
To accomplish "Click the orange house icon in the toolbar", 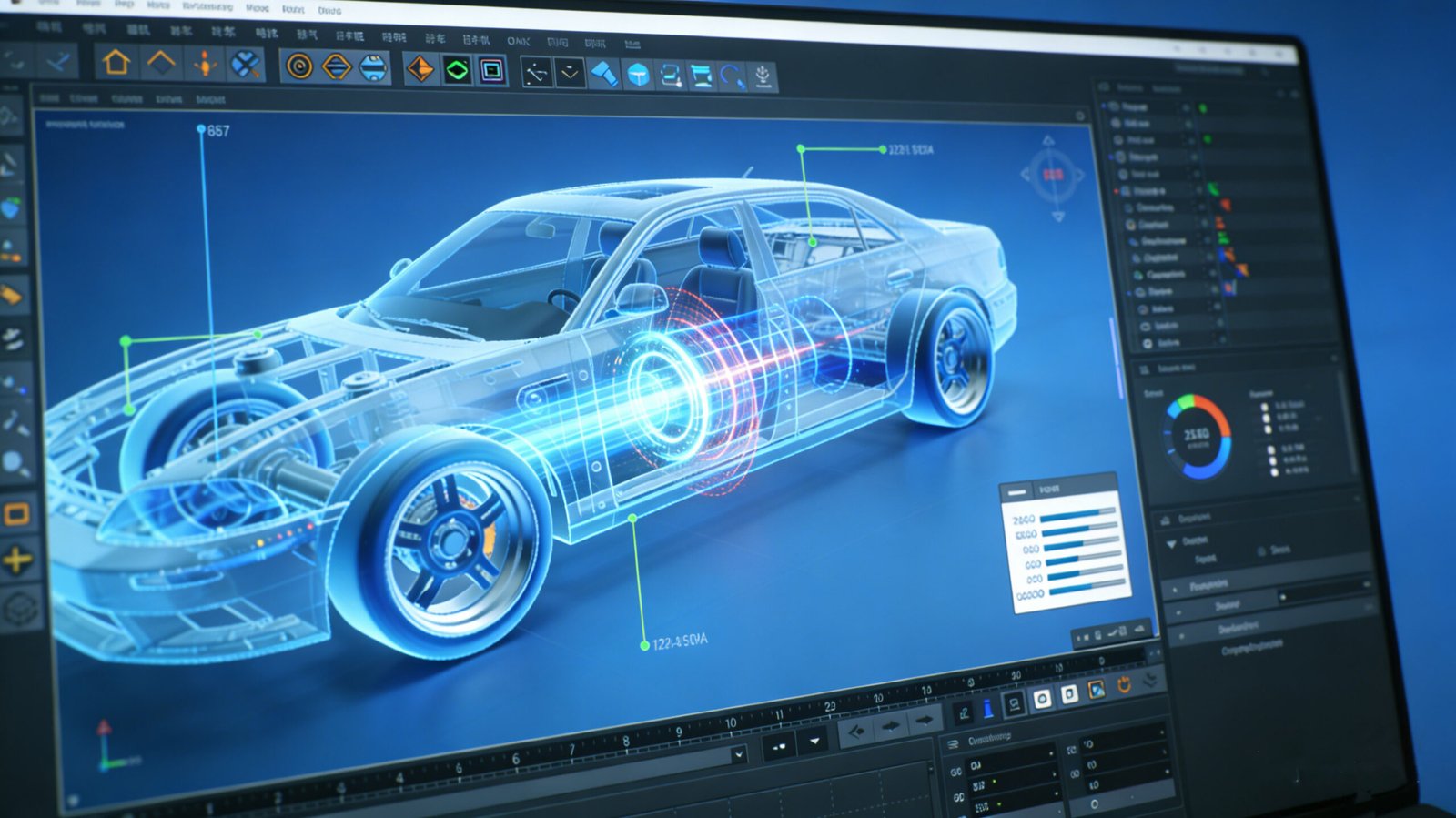I will [116, 63].
